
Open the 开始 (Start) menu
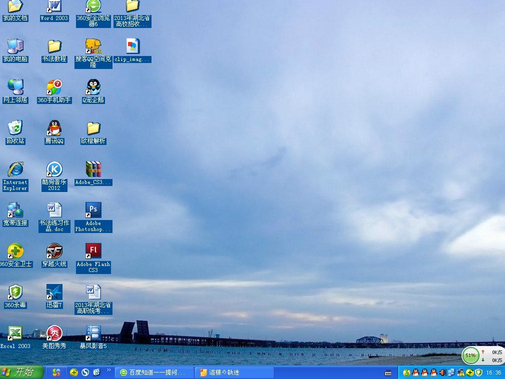(22, 372)
